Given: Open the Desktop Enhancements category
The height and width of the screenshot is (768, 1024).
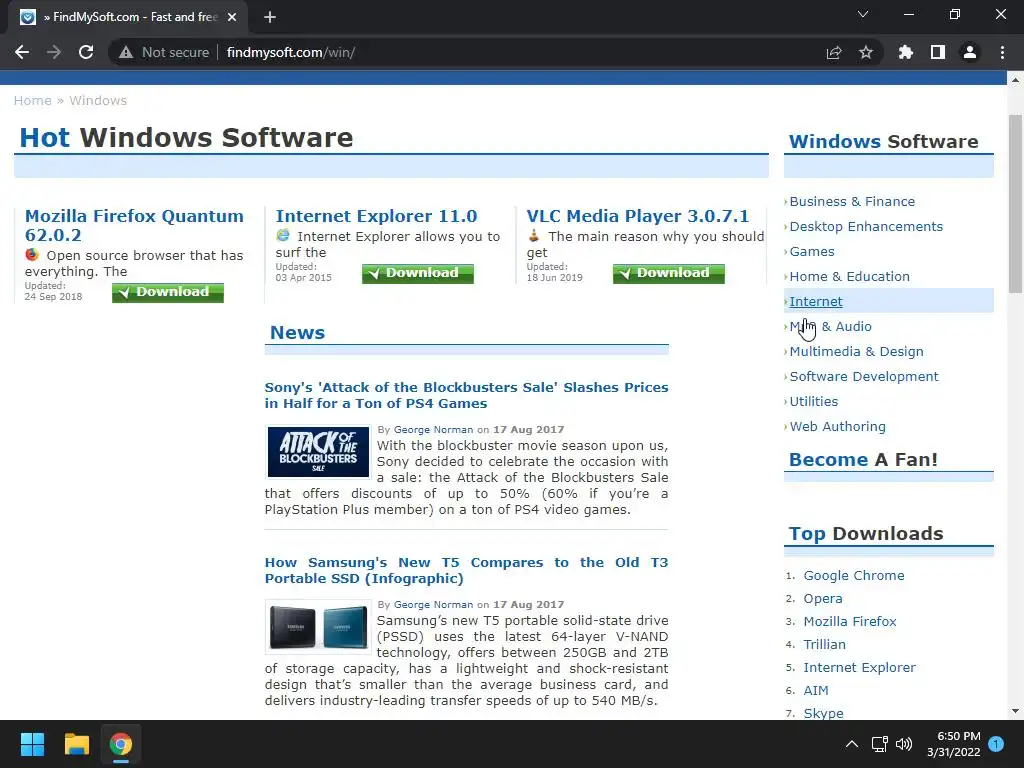Looking at the screenshot, I should [x=866, y=227].
